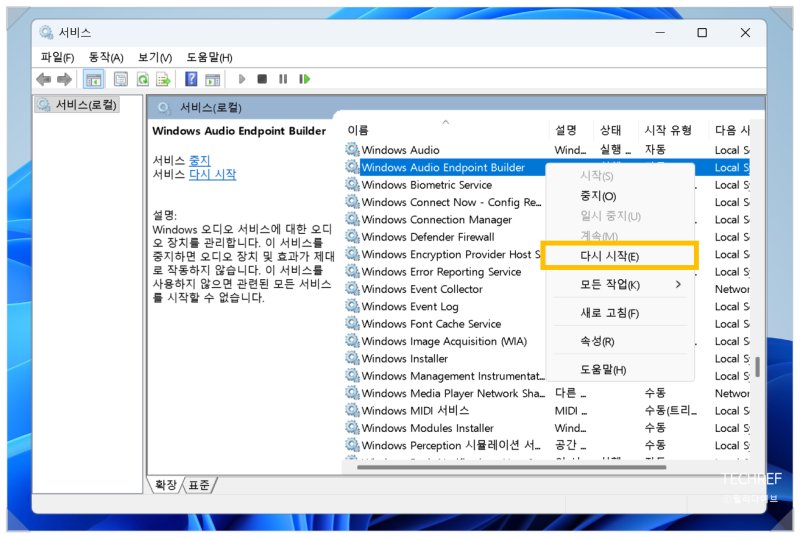This screenshot has width=800, height=538.
Task: Select Windows Image Acquisition (WIA) row
Action: tap(444, 340)
